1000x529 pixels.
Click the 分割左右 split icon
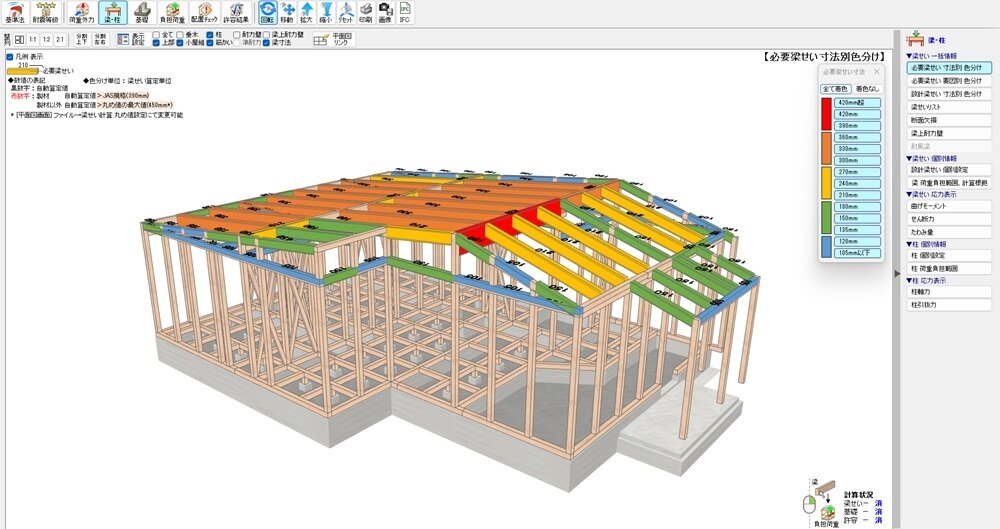(x=100, y=40)
